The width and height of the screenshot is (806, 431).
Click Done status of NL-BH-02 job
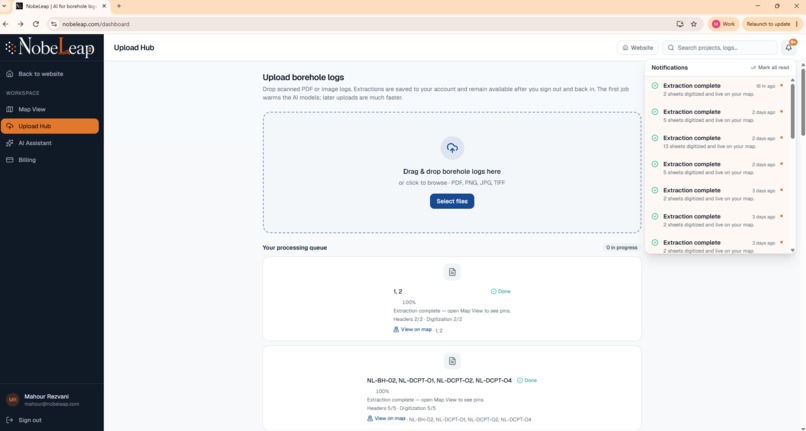(527, 380)
